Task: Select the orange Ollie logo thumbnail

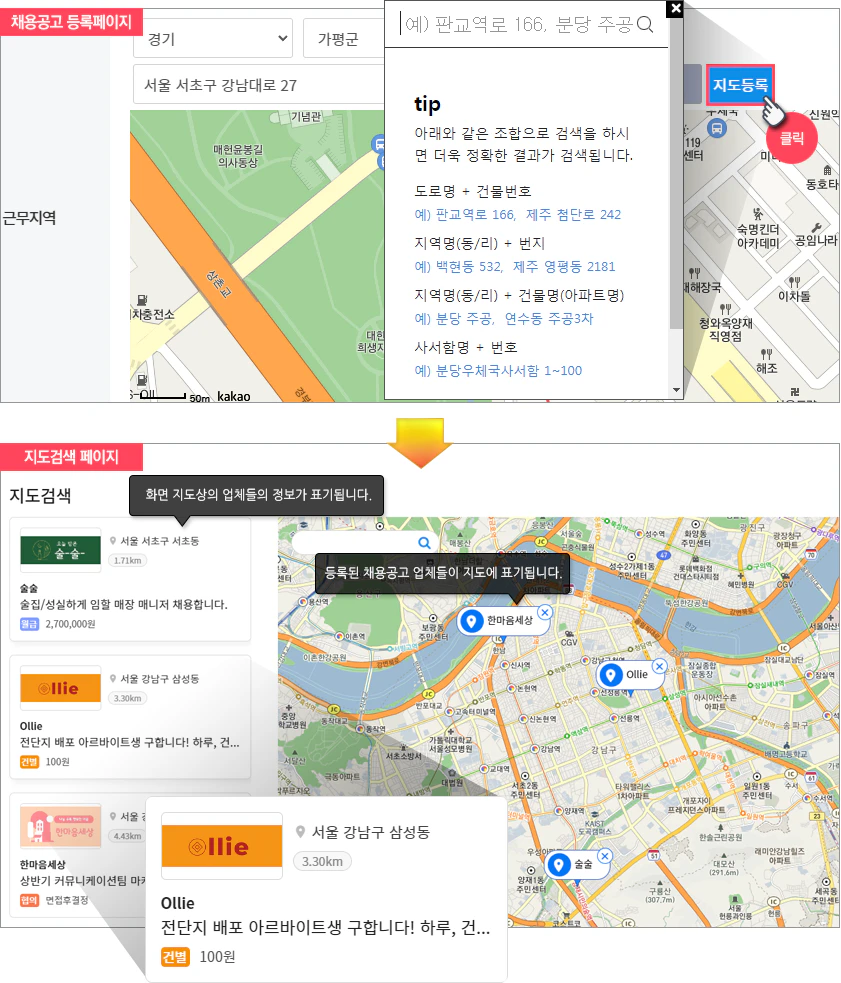Action: point(60,688)
